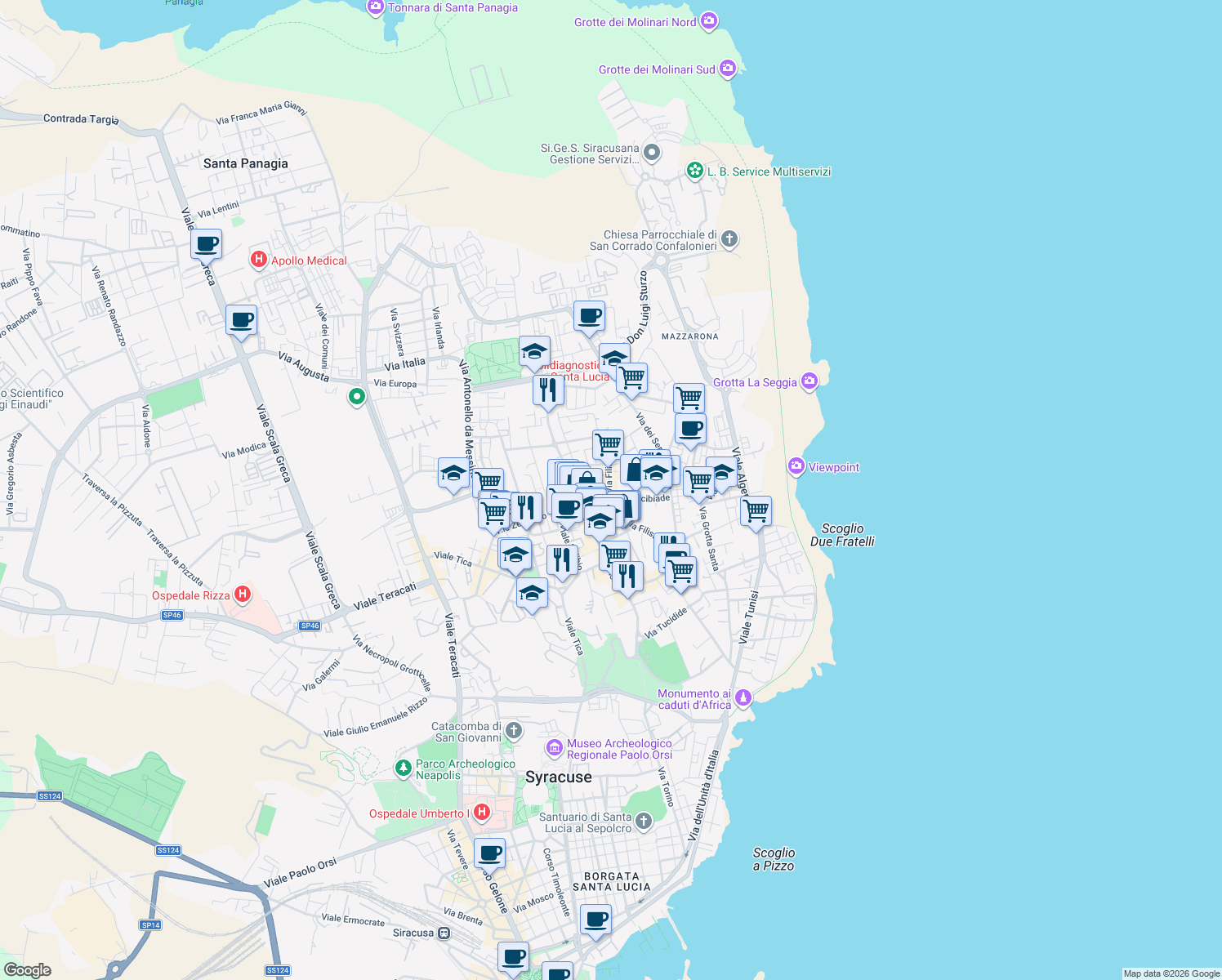
Task: Open the Ospedale Rizza hospital marker
Action: [x=242, y=594]
